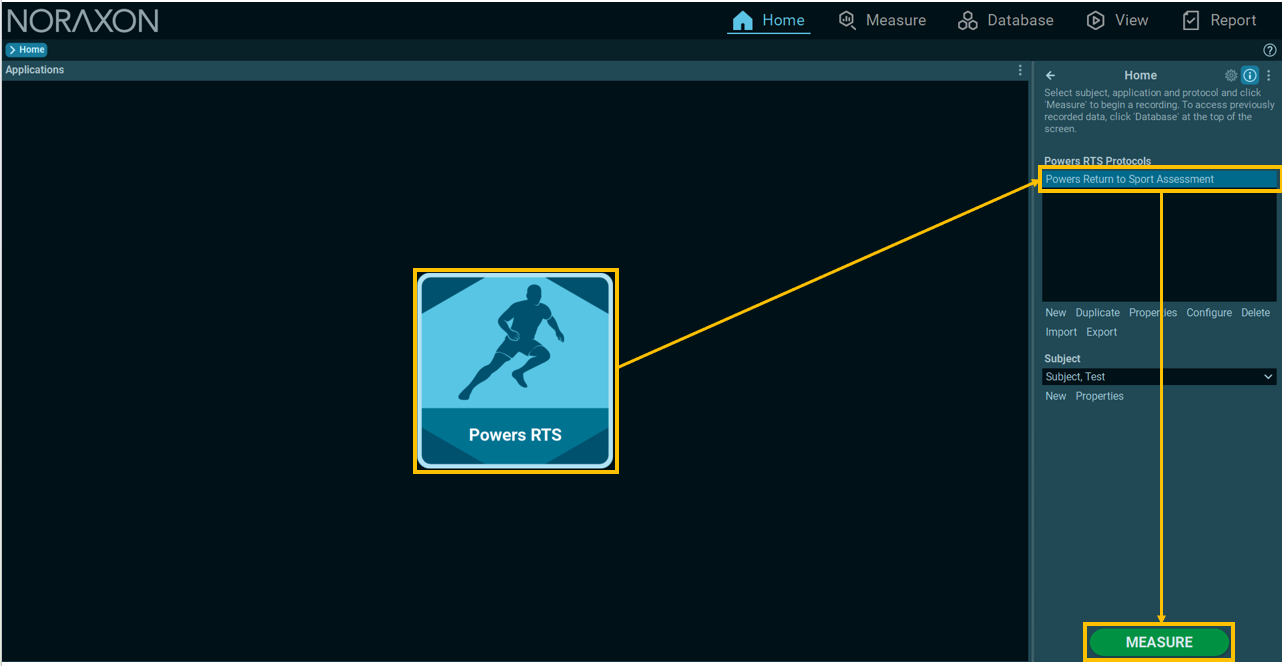This screenshot has width=1282, height=666.
Task: Click the green MEASURE button
Action: [1159, 642]
